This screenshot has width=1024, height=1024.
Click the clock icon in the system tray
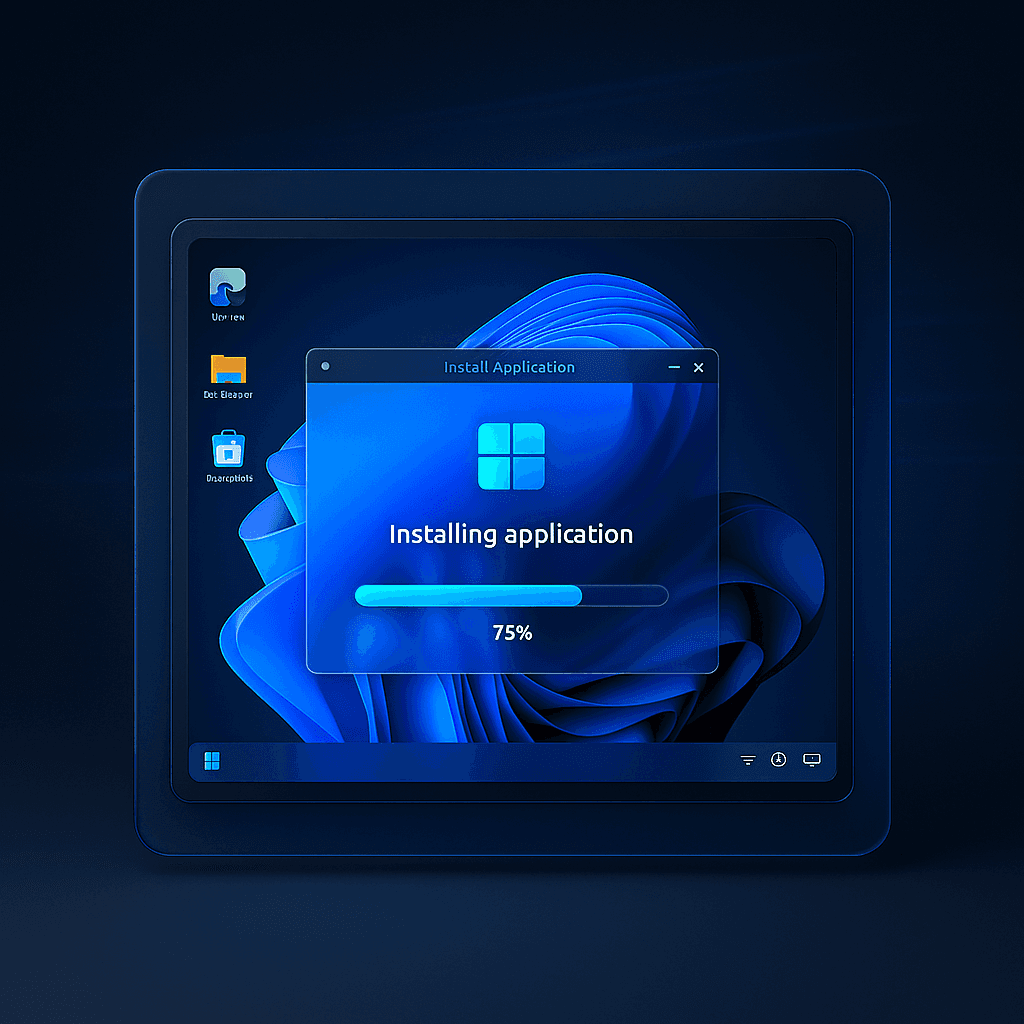(778, 760)
